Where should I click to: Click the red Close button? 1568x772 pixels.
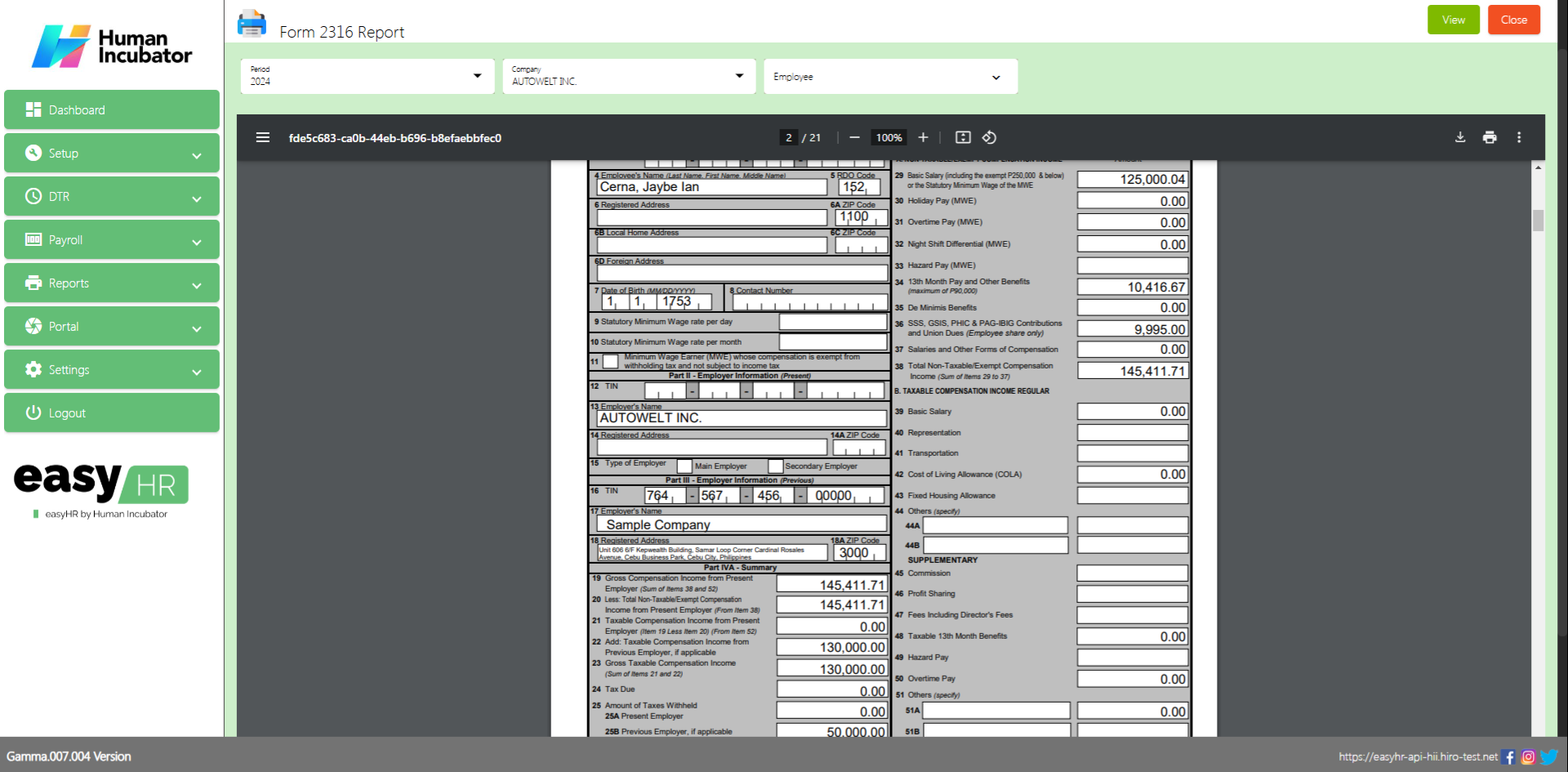pyautogui.click(x=1514, y=20)
